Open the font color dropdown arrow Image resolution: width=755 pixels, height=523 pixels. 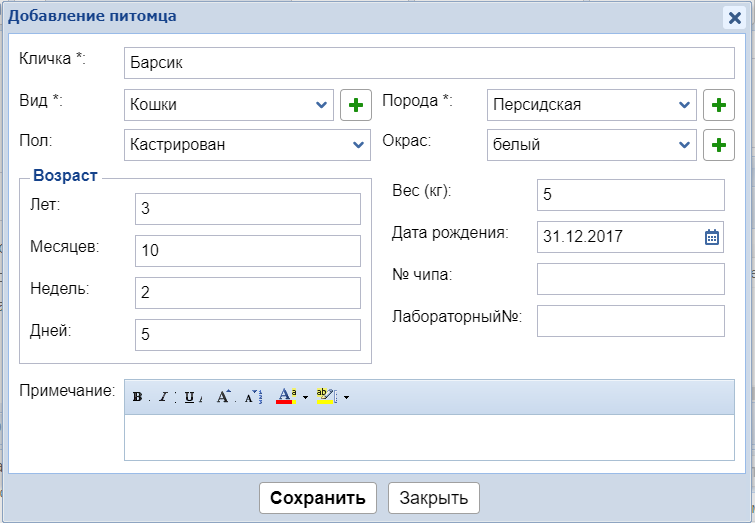click(x=305, y=397)
